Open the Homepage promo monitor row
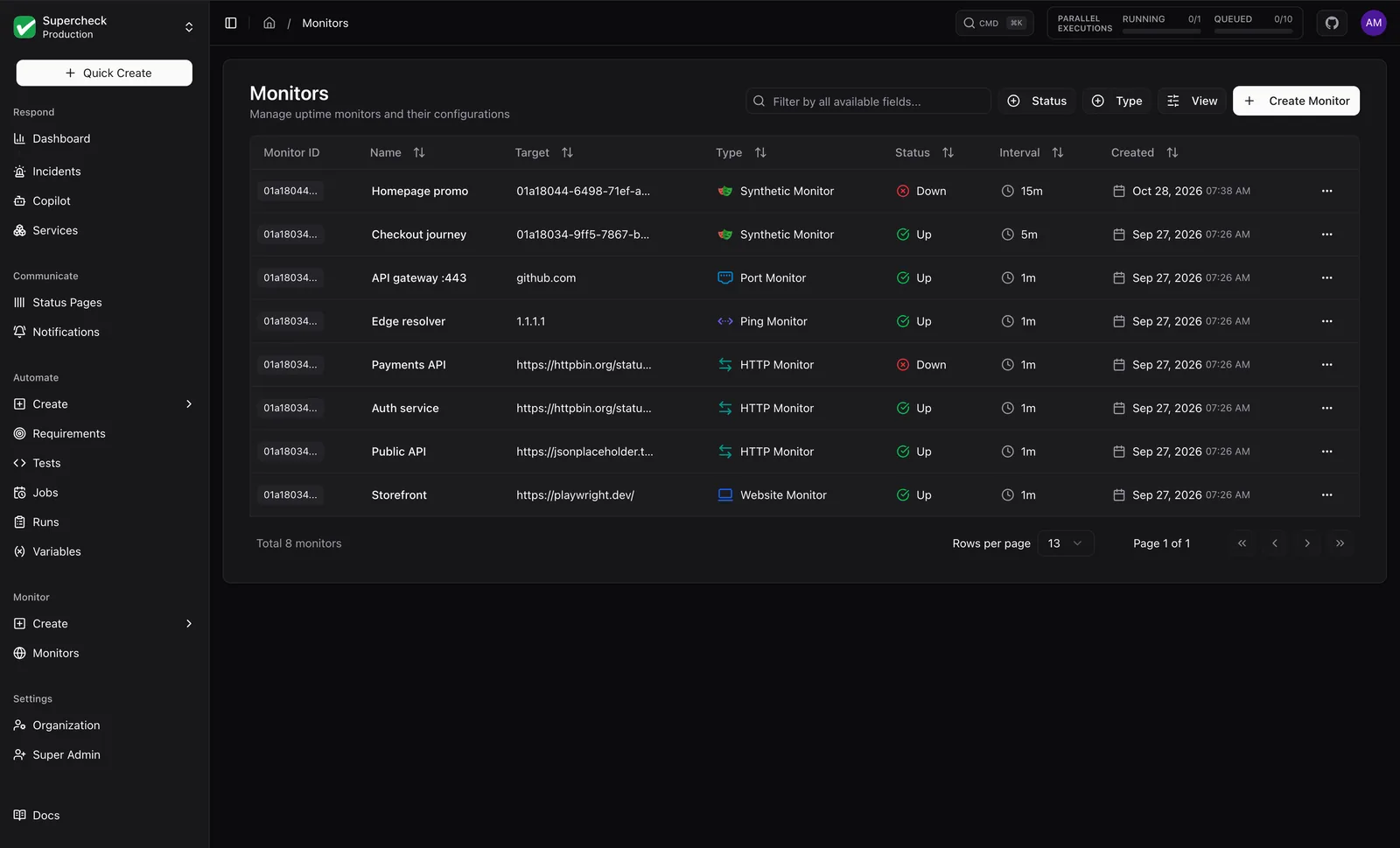The width and height of the screenshot is (1400, 848). coord(804,191)
